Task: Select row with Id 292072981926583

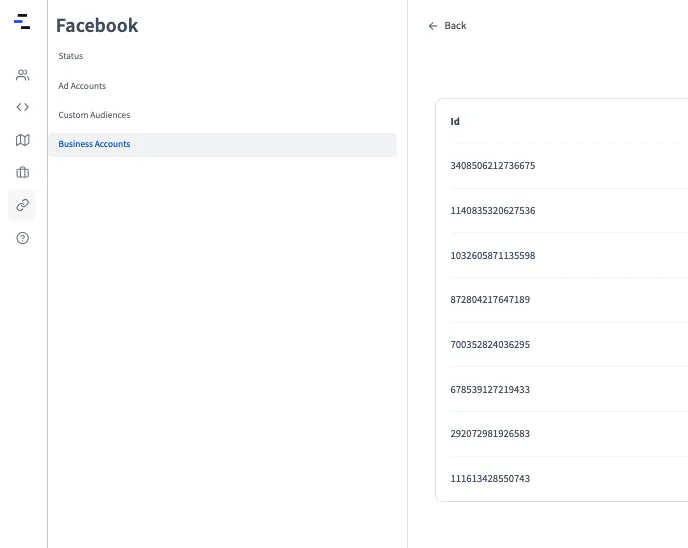Action: tap(569, 434)
